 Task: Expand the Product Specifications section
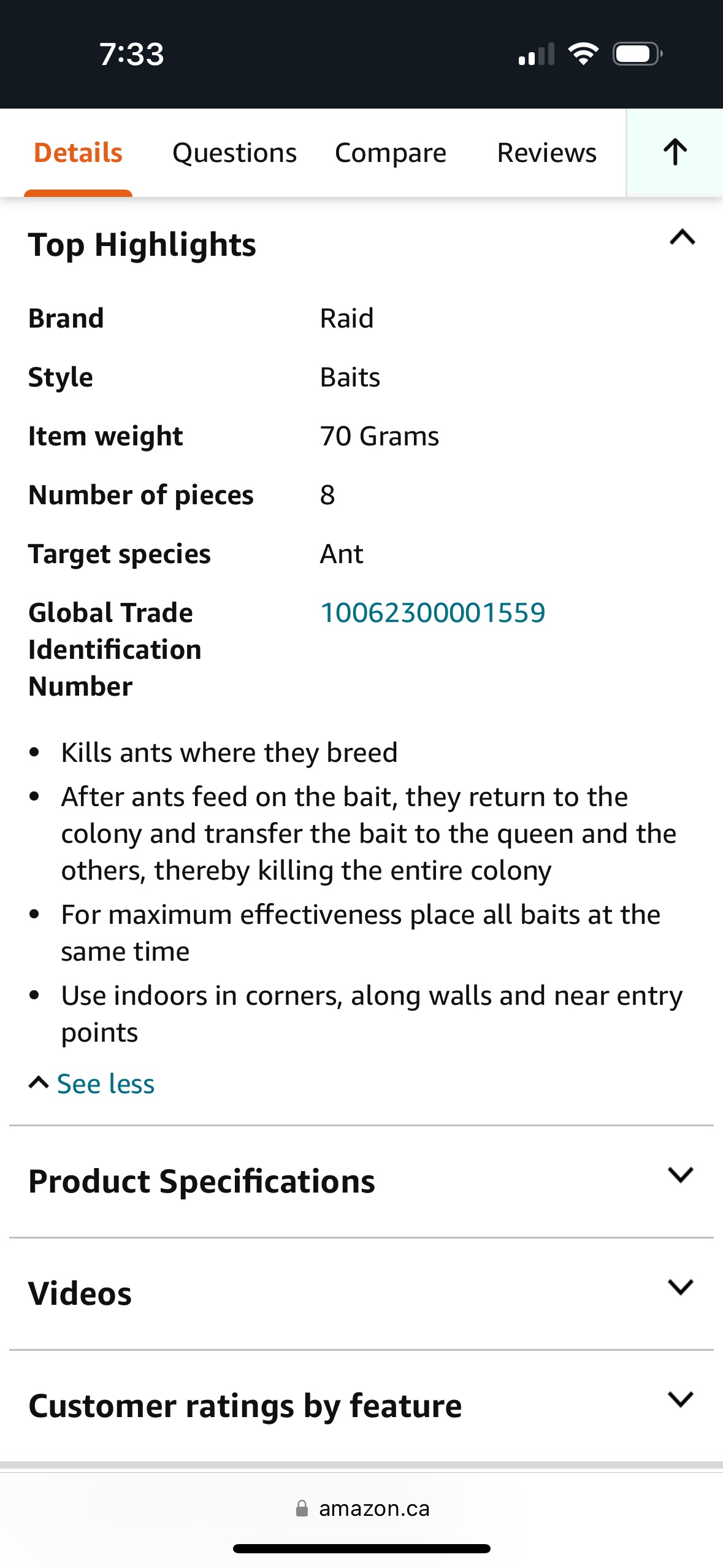pyautogui.click(x=679, y=1175)
